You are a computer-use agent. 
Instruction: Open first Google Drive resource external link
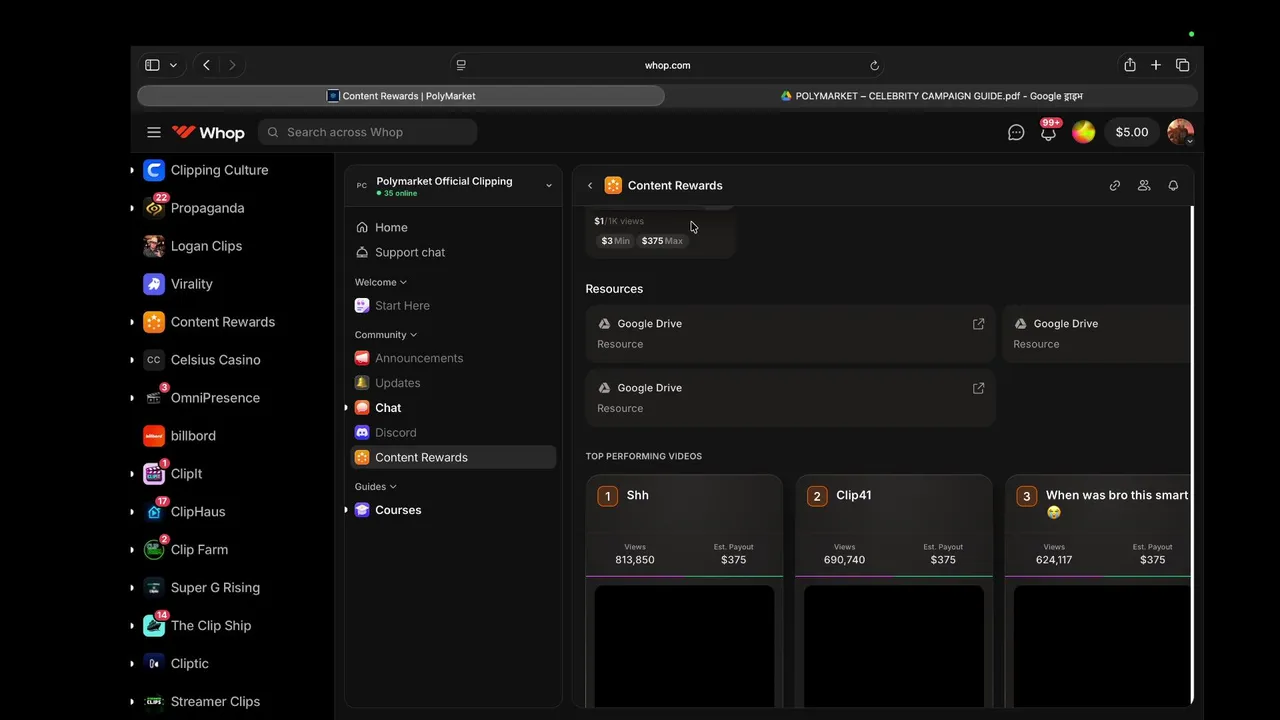[x=978, y=324]
